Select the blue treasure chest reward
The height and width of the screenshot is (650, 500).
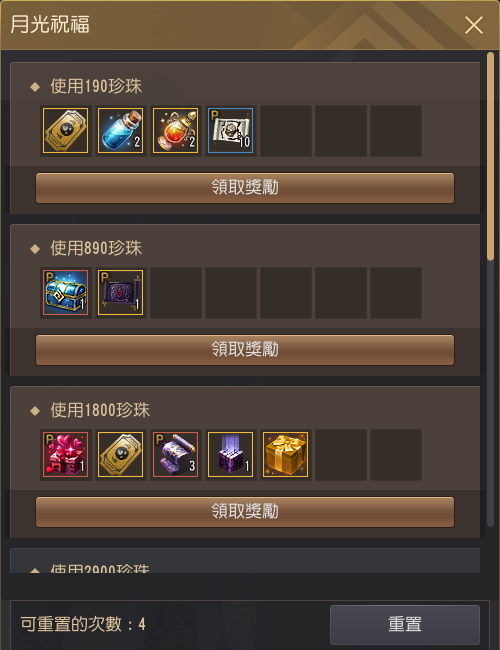(66, 293)
